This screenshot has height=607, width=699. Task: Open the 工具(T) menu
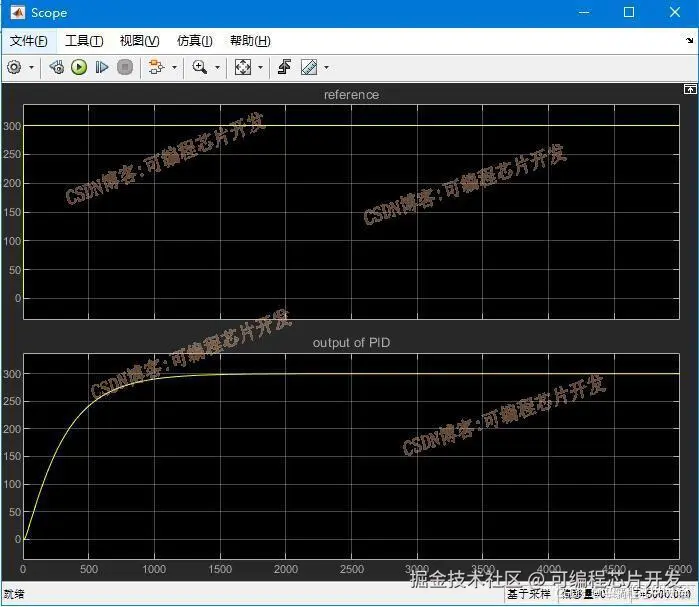84,41
